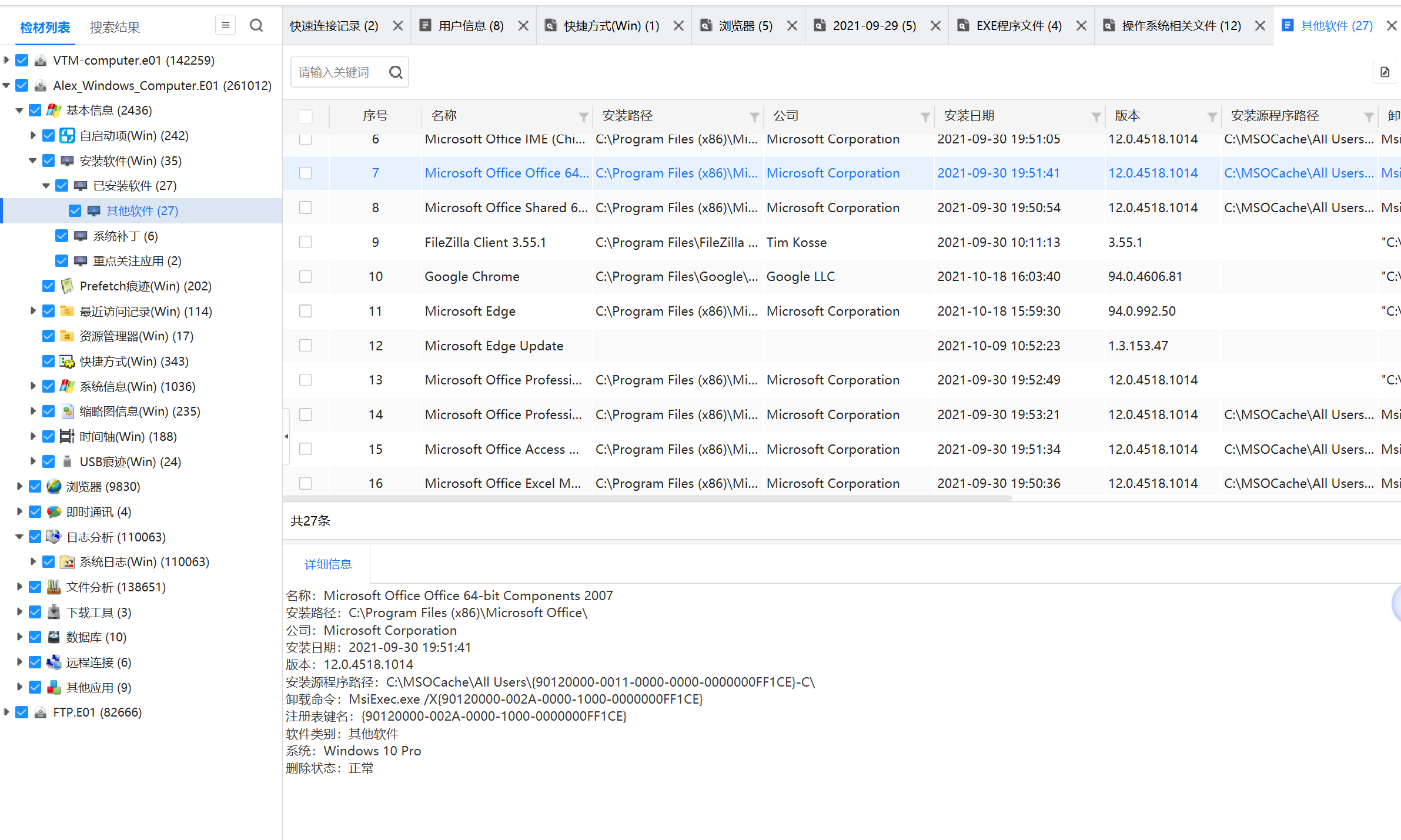The height and width of the screenshot is (840, 1401).
Task: Switch to the 搜索结果 tab
Action: coord(115,28)
